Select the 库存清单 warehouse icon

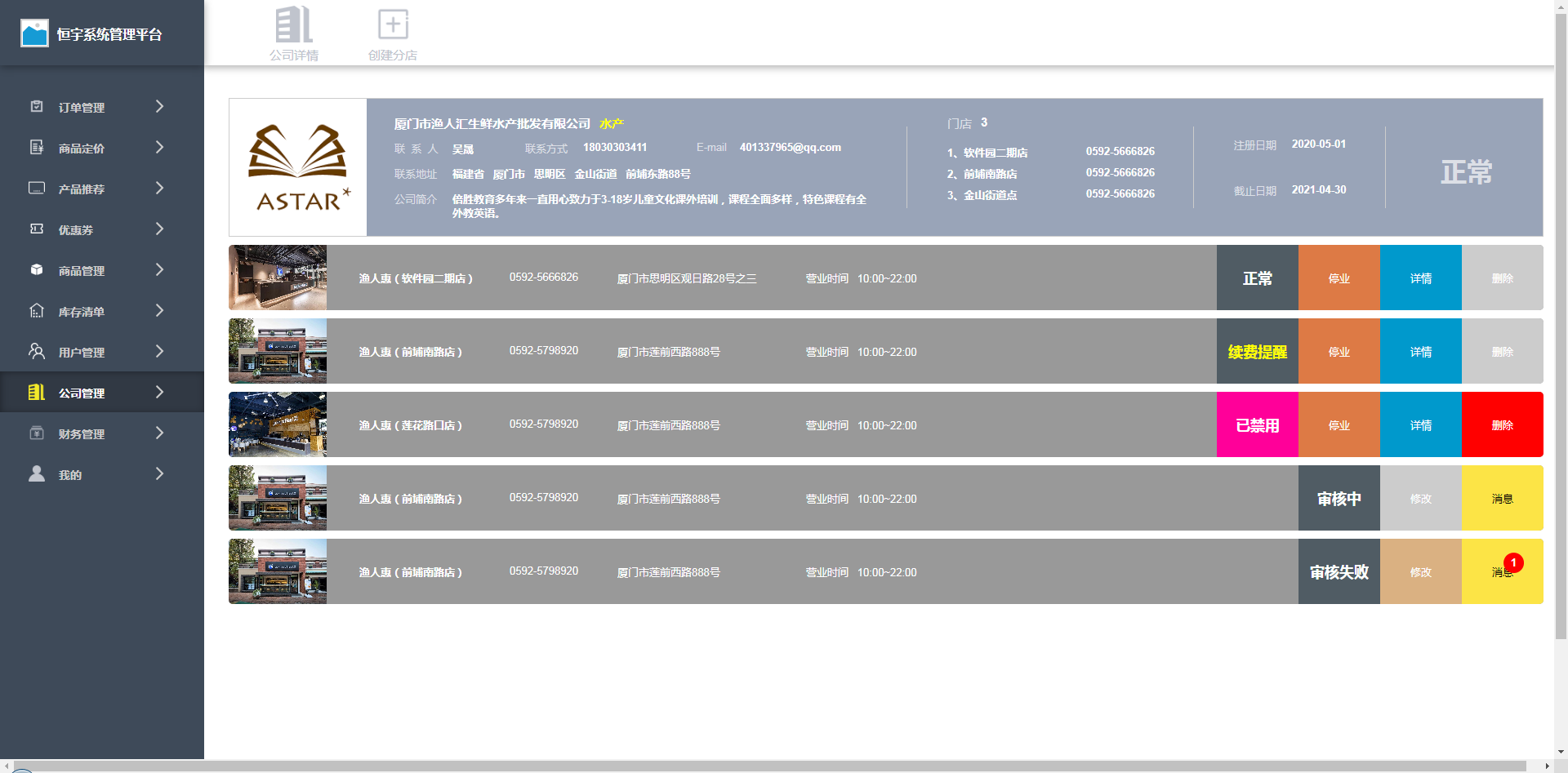(37, 310)
